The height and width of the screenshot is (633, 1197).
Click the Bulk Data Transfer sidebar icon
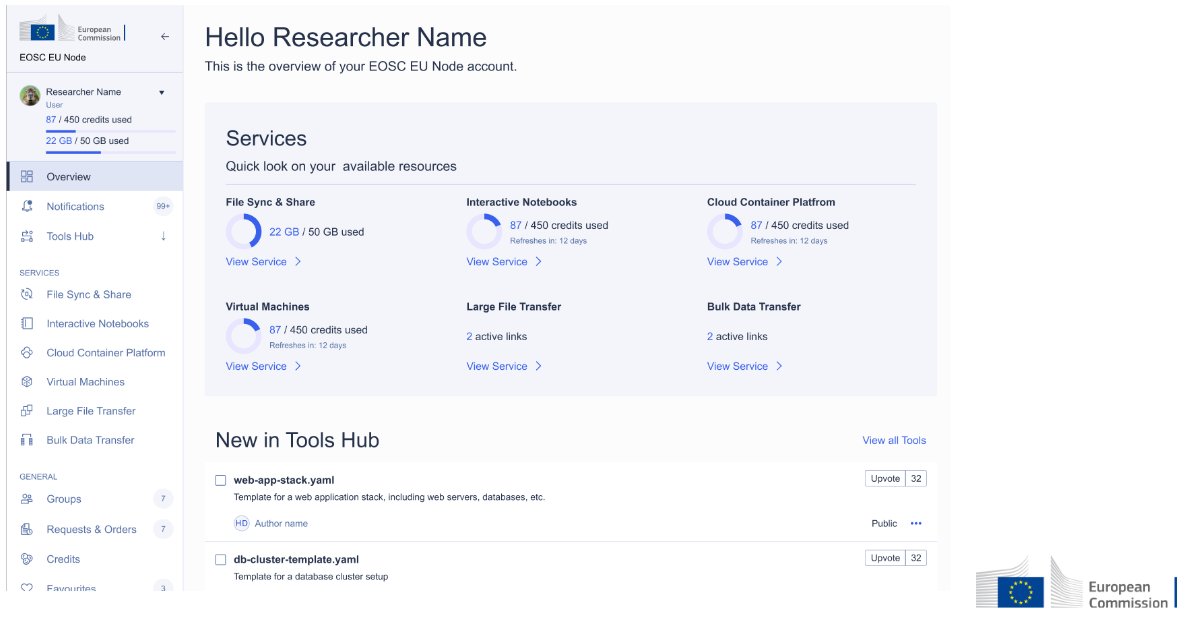27,439
